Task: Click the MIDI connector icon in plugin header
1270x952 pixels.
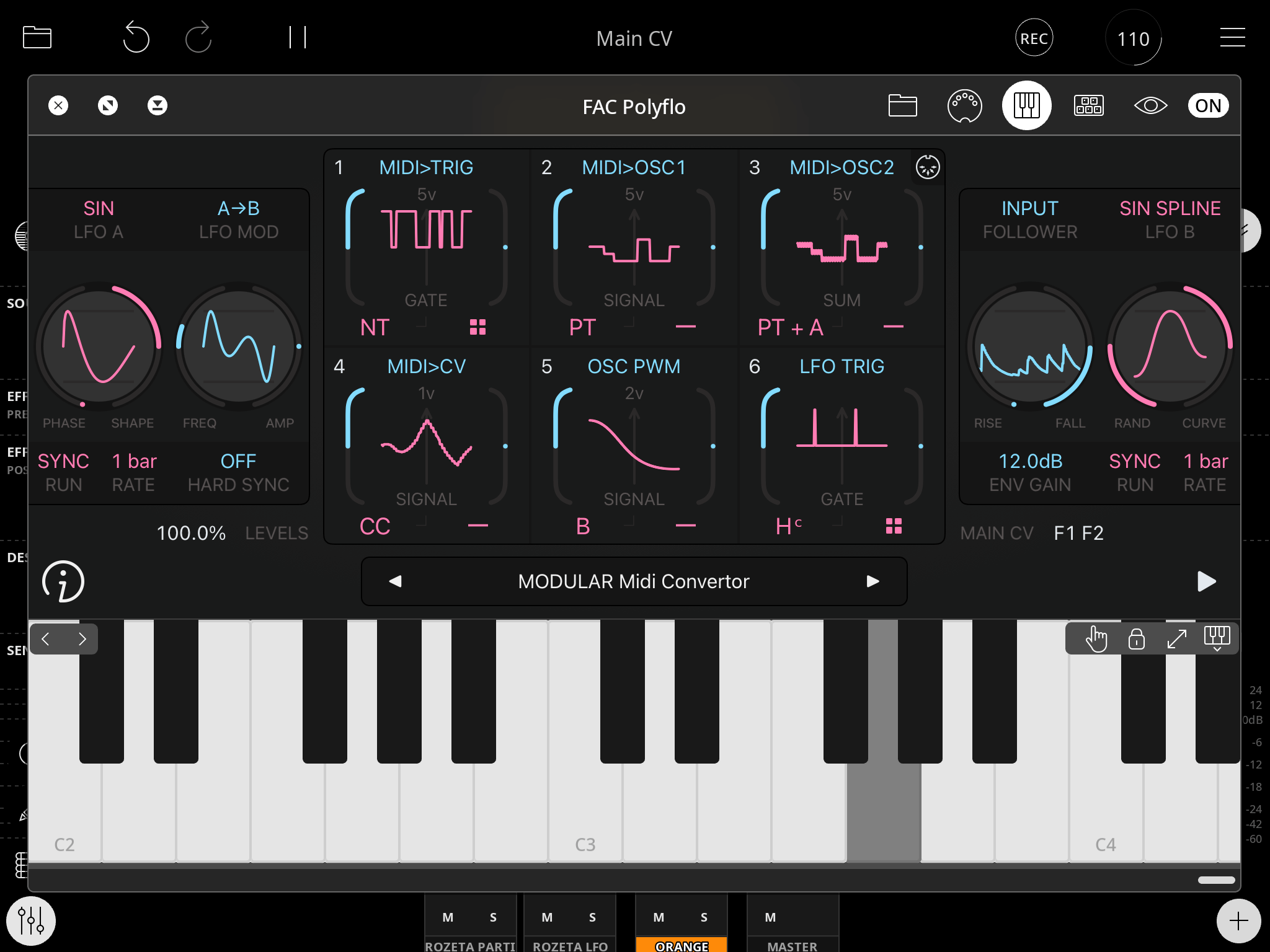Action: coord(964,105)
